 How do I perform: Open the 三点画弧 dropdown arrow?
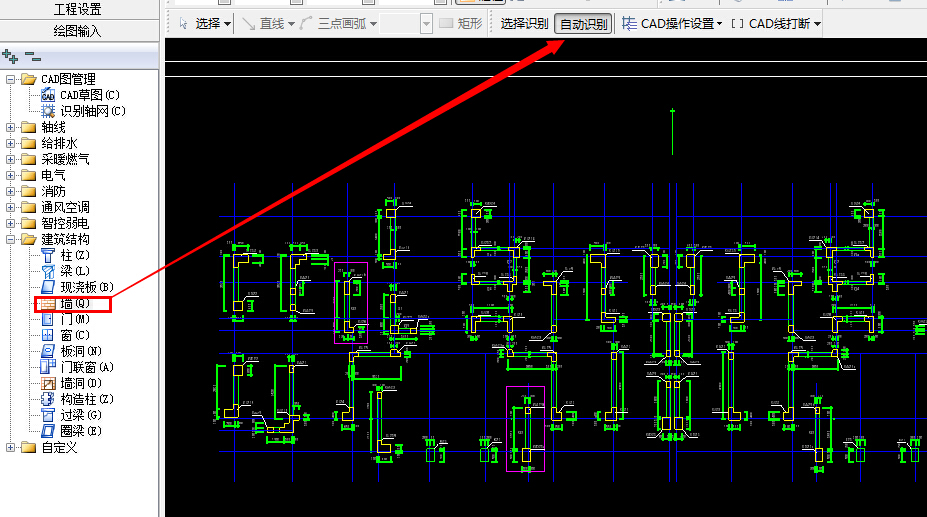(x=373, y=24)
